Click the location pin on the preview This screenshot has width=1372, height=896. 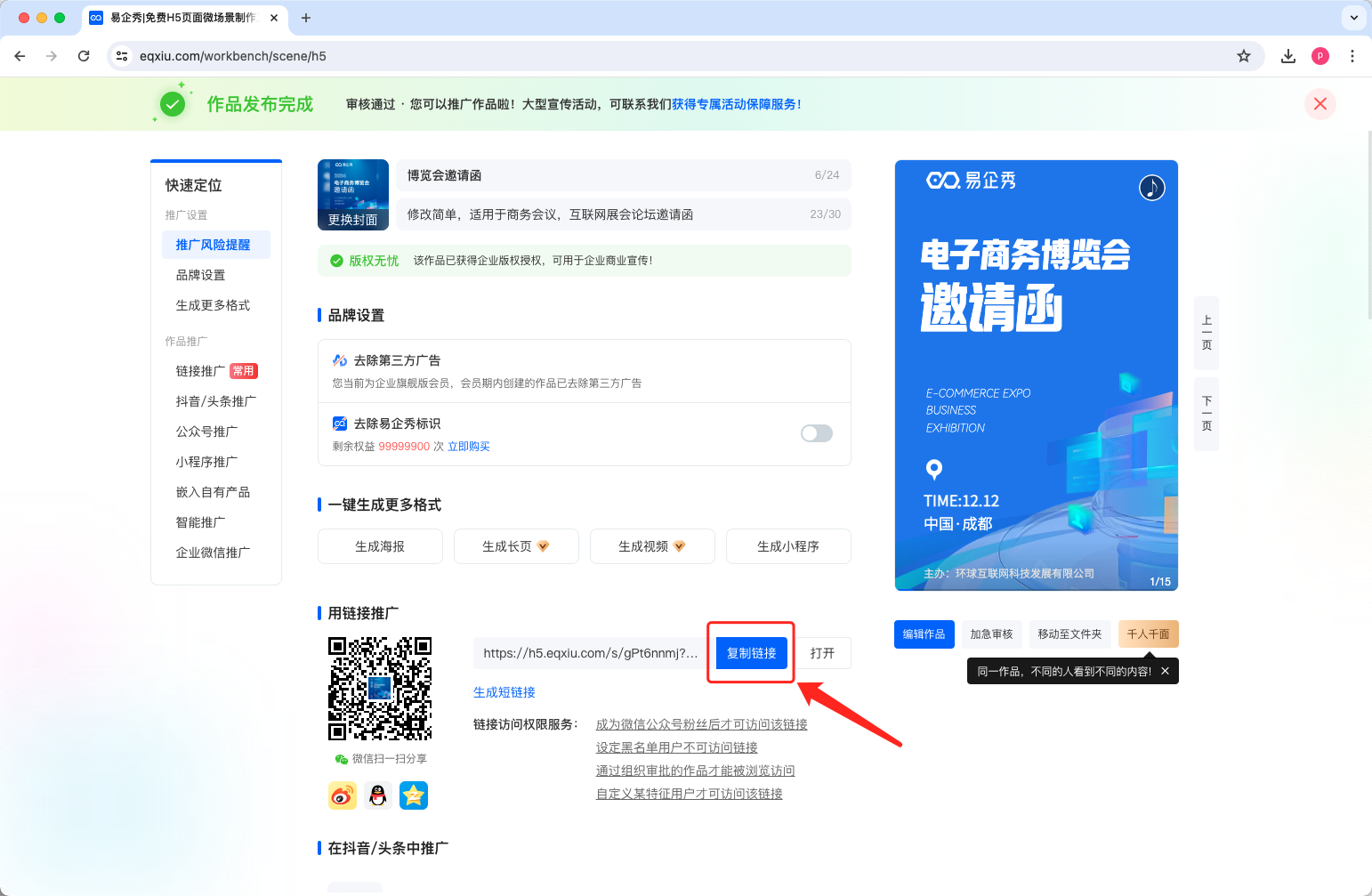pos(934,469)
